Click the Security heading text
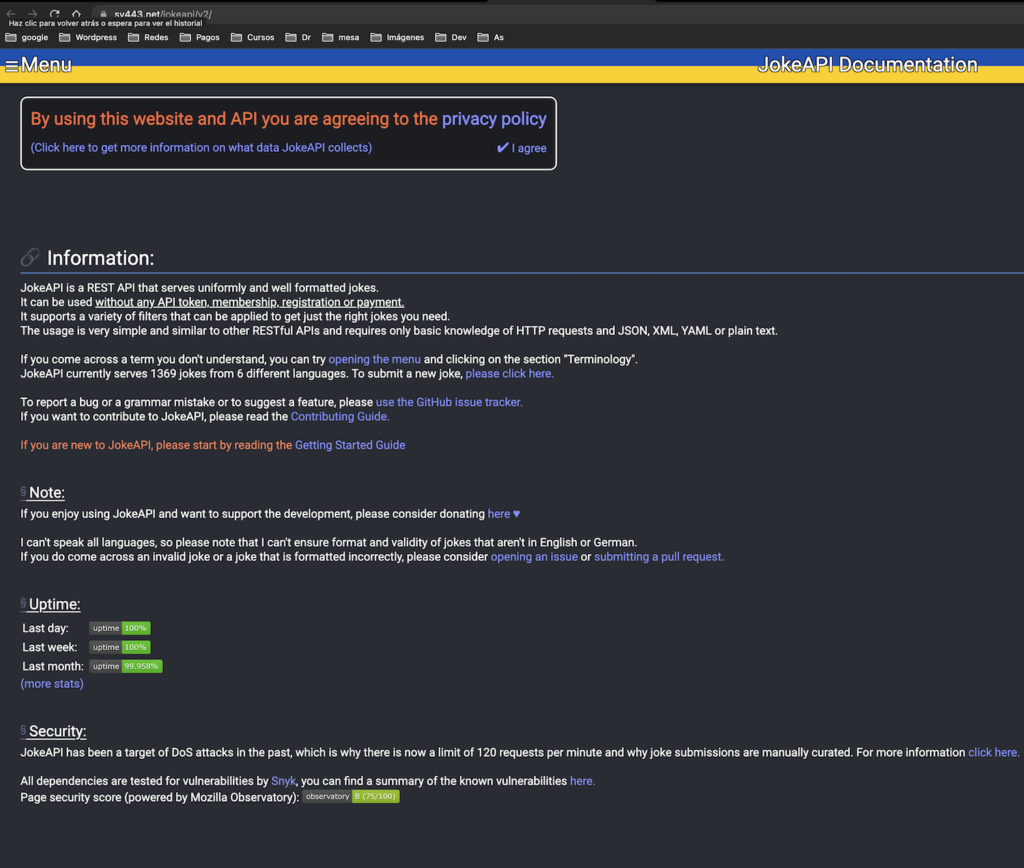The width and height of the screenshot is (1024, 868). [57, 731]
